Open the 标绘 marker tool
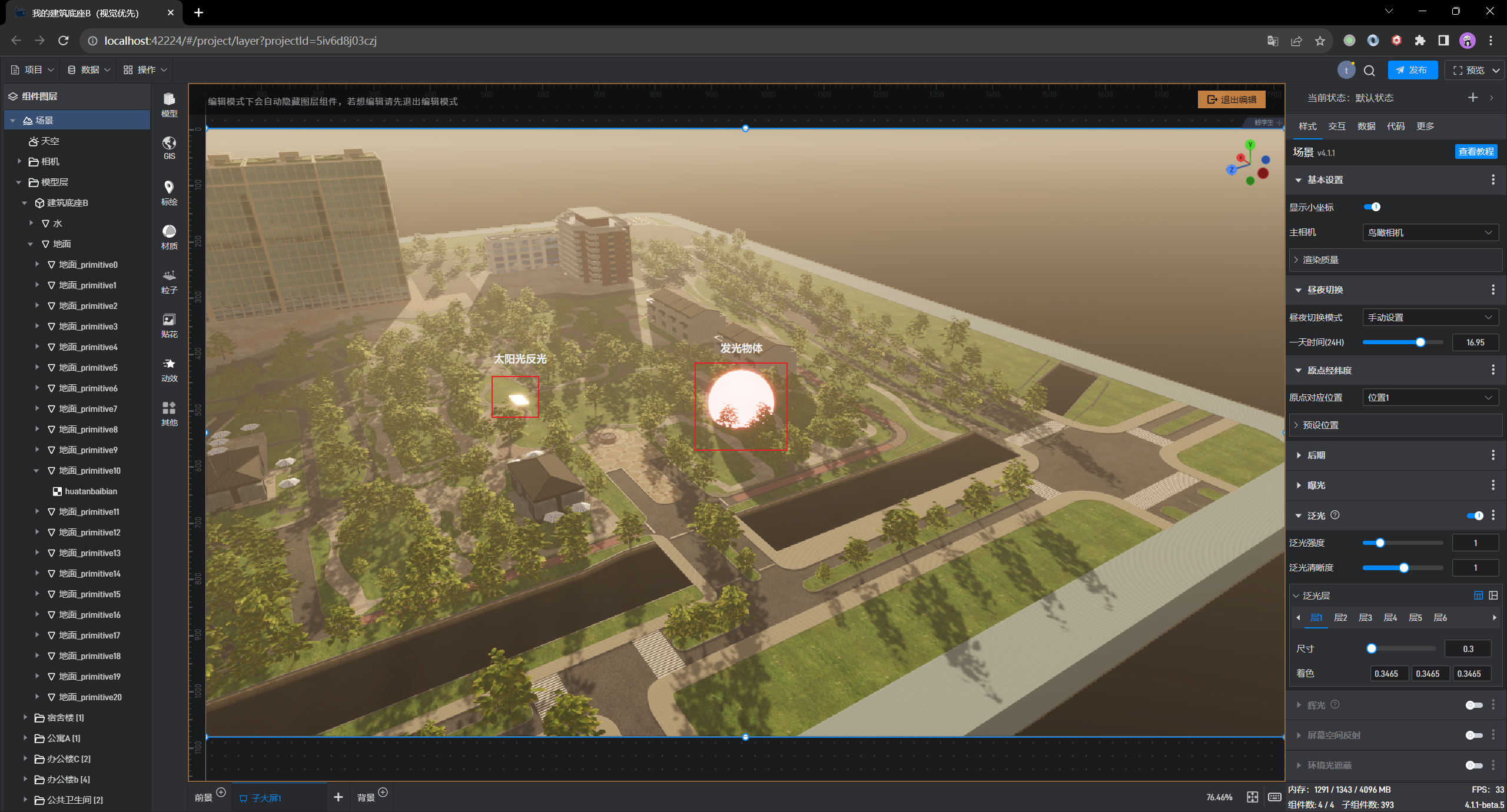The height and width of the screenshot is (812, 1507). 169,192
